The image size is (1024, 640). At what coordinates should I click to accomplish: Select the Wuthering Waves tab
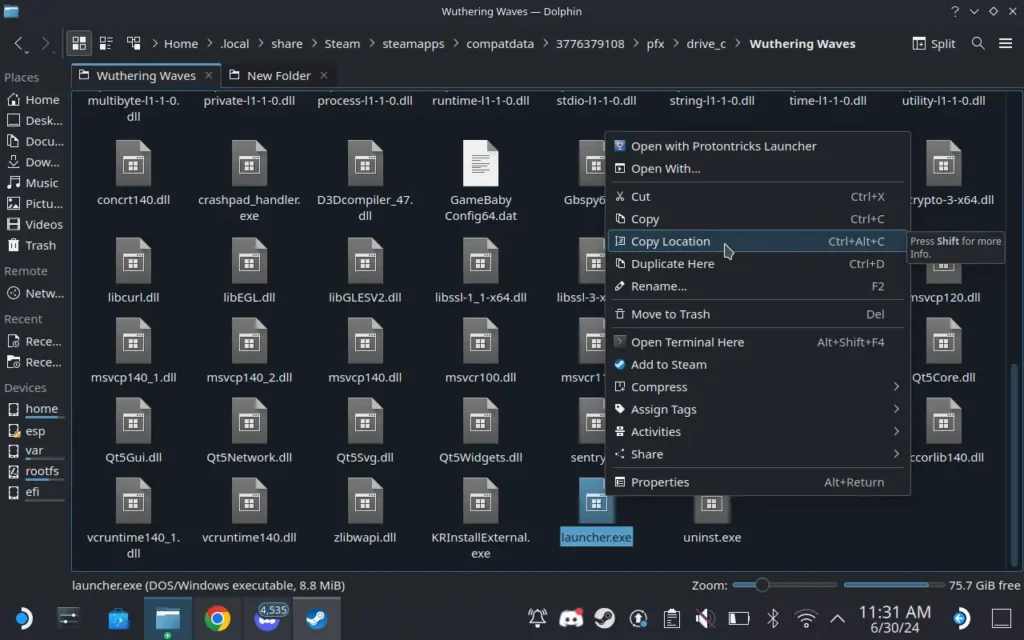click(x=146, y=76)
